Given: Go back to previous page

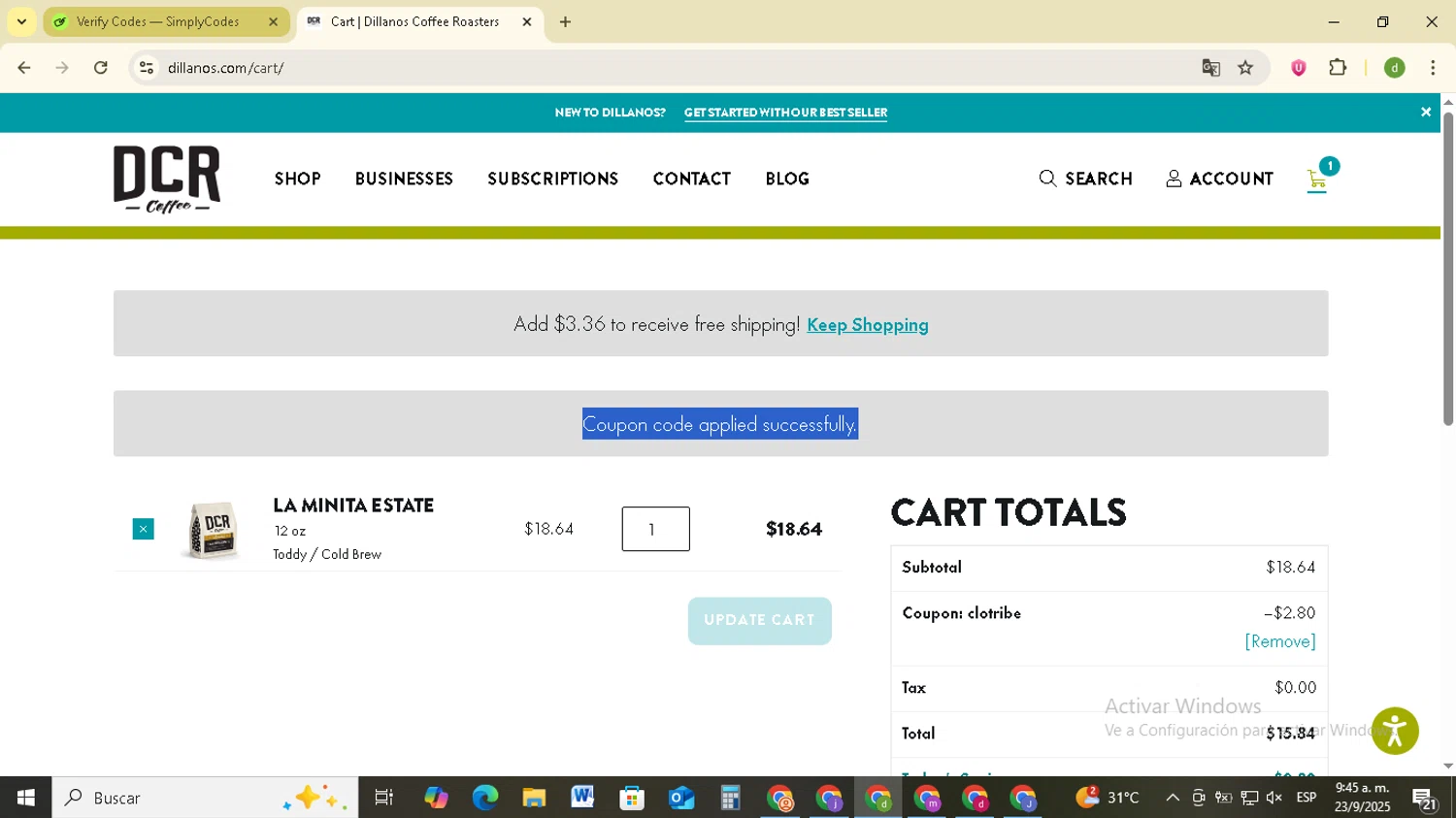Looking at the screenshot, I should pos(24,68).
